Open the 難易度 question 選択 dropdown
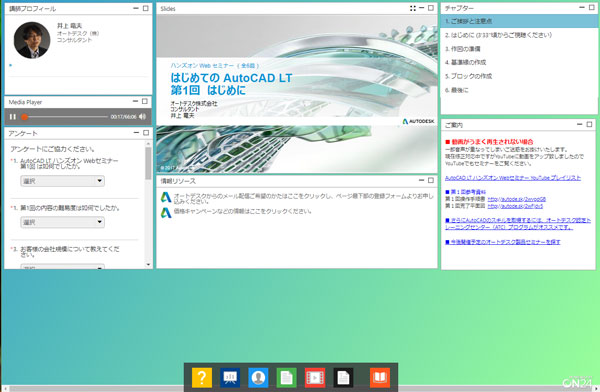Screen dimensions: 600x392 62,222
